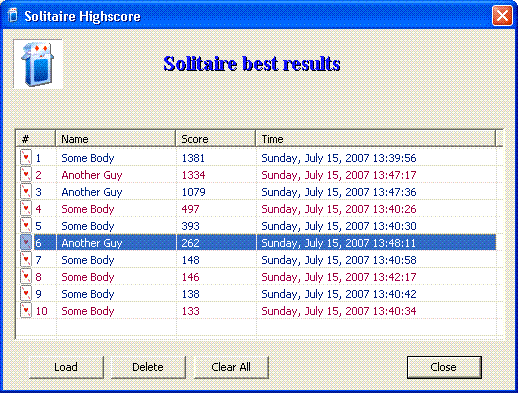The width and height of the screenshot is (518, 393).
Task: Click the Load button
Action: (66, 367)
